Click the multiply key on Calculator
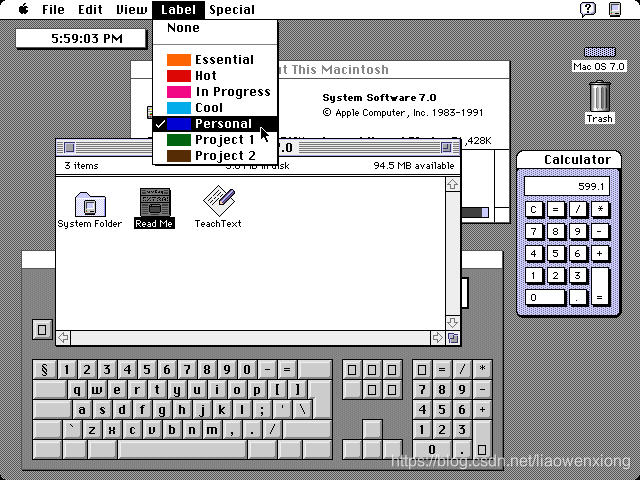The height and width of the screenshot is (480, 640). tap(600, 209)
